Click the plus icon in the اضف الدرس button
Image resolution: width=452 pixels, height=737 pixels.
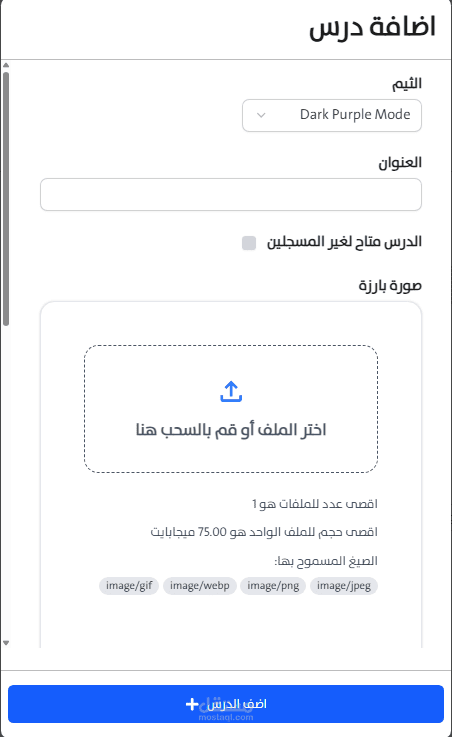[192, 704]
